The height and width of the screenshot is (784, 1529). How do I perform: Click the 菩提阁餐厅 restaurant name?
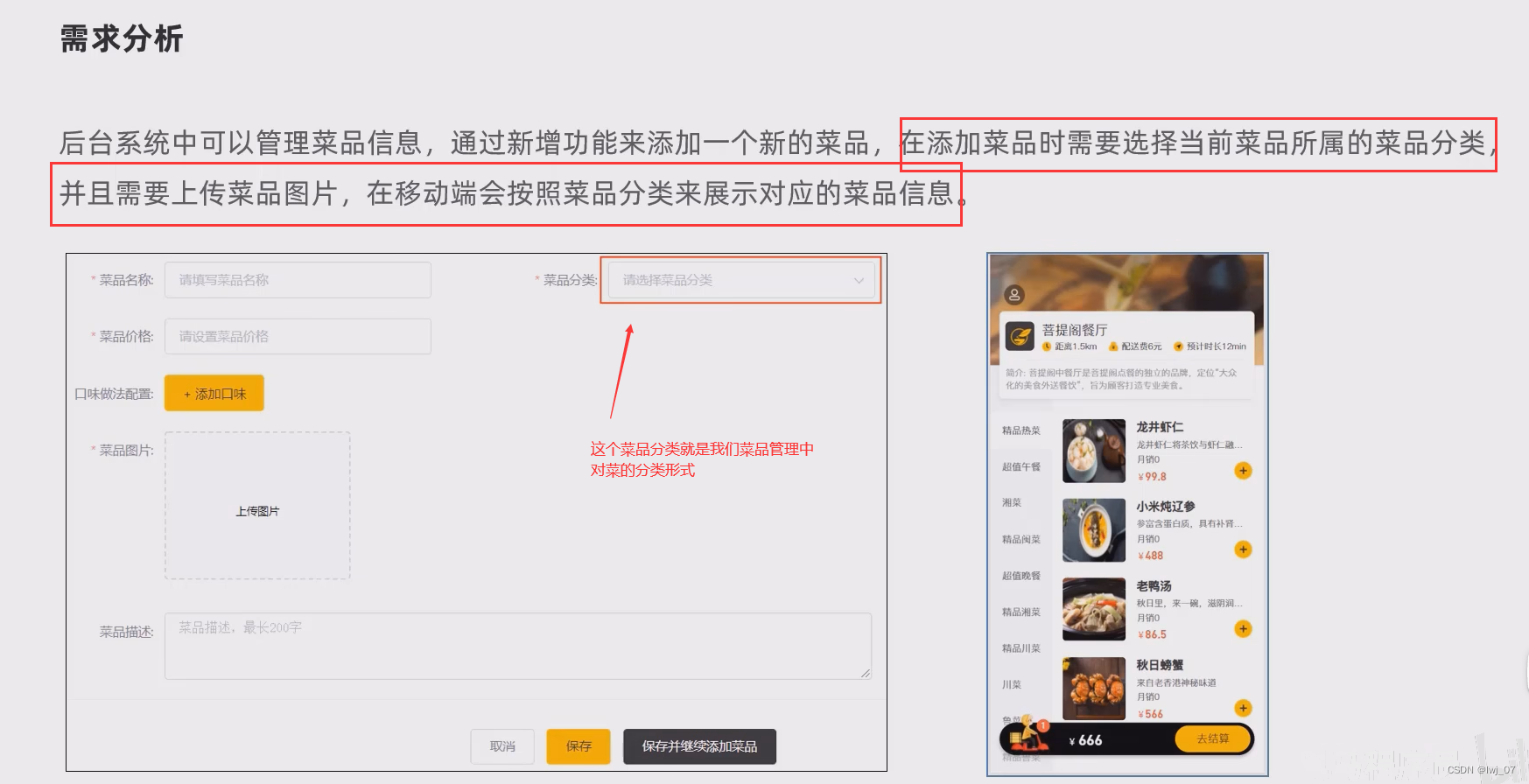pyautogui.click(x=1075, y=330)
